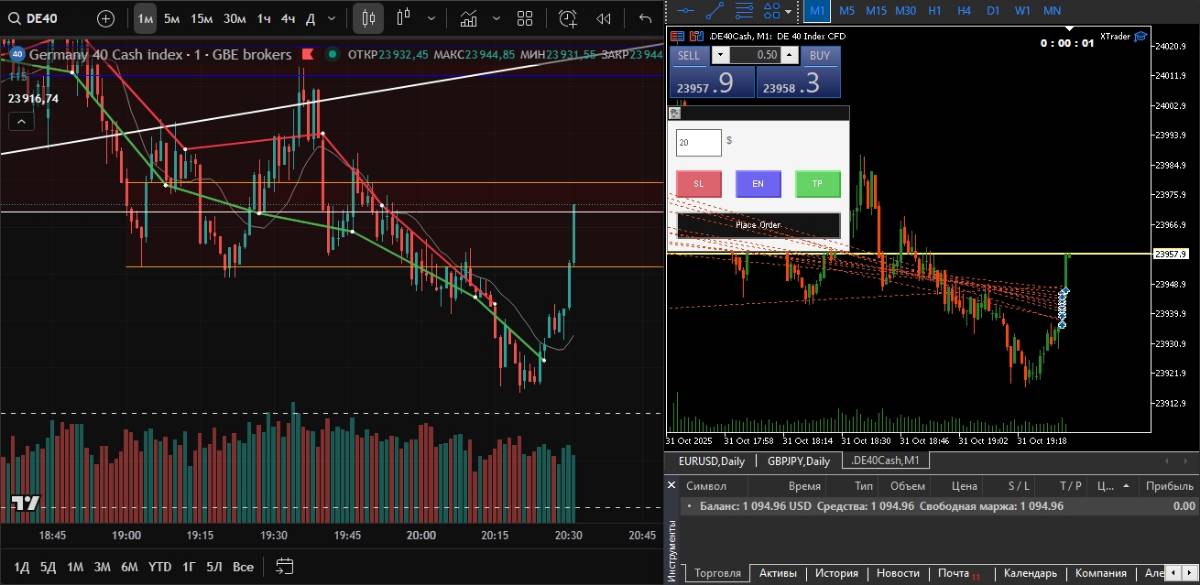This screenshot has width=1200, height=585.
Task: Open the go-to-date calendar icon
Action: (284, 566)
